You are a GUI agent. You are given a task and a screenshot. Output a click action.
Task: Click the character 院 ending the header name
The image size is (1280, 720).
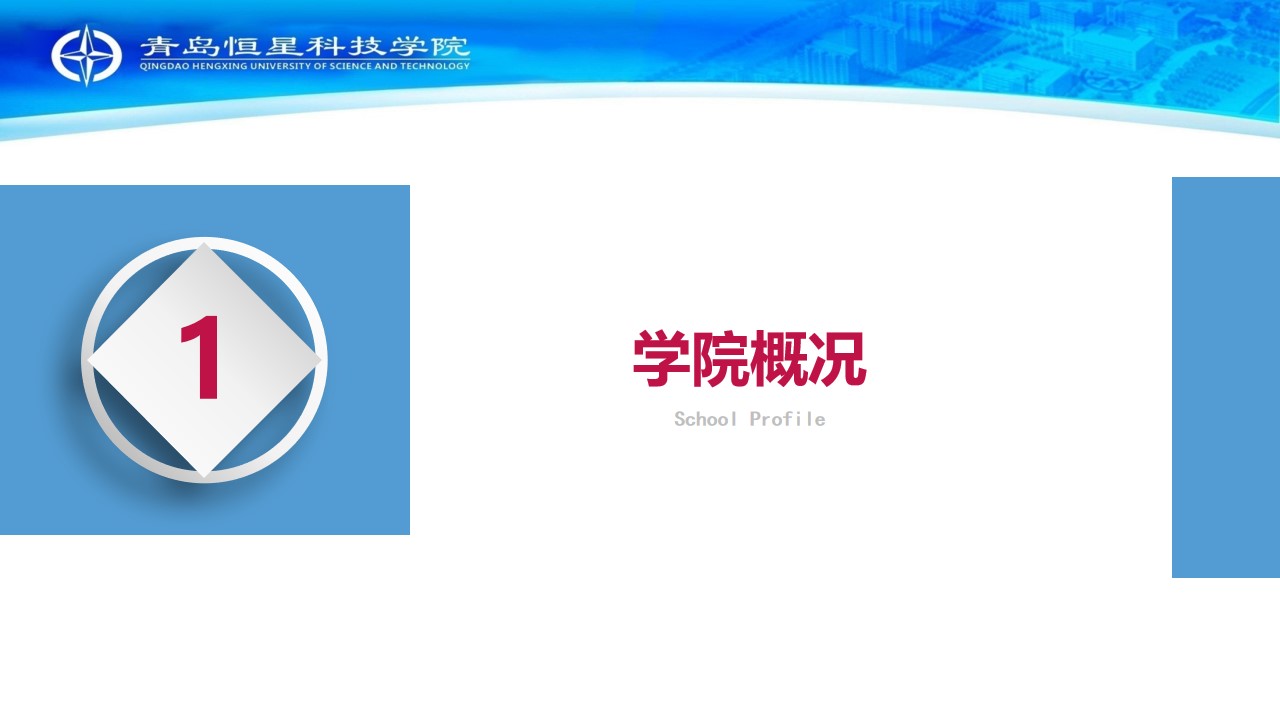tap(451, 46)
